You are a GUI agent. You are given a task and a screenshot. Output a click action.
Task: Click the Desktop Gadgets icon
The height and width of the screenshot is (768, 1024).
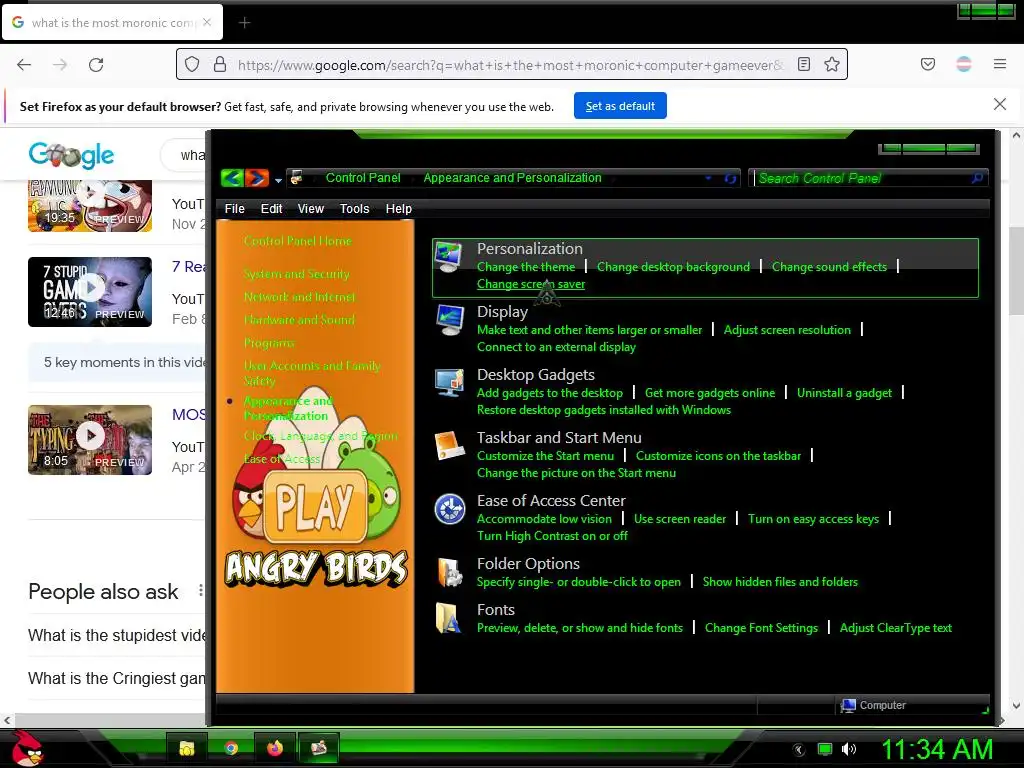[449, 383]
